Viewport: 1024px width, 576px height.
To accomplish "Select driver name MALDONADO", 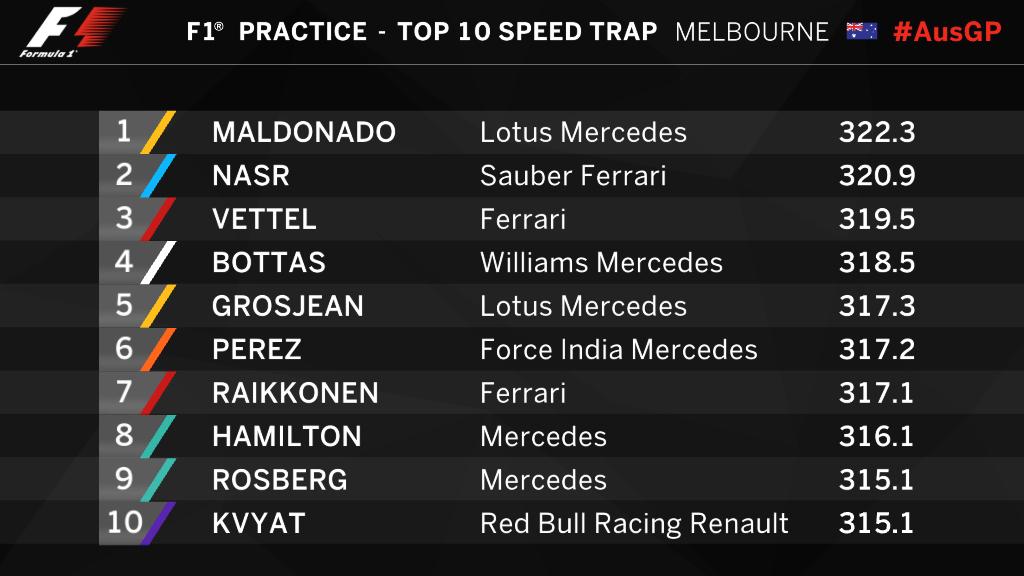I will pyautogui.click(x=304, y=133).
